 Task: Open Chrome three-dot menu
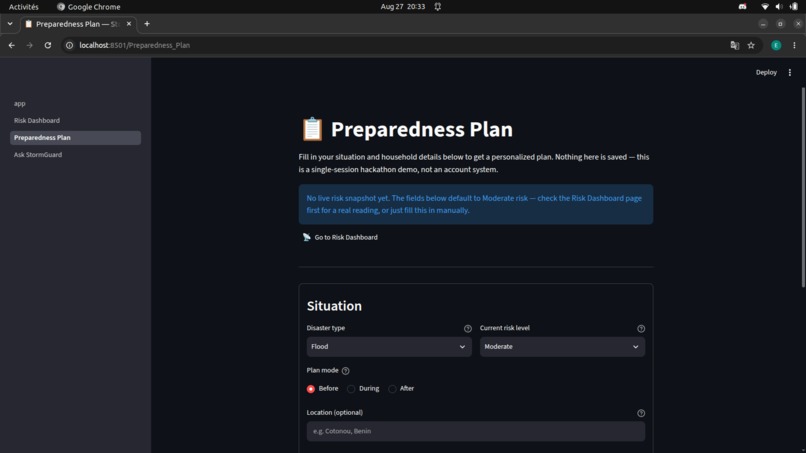click(x=794, y=45)
